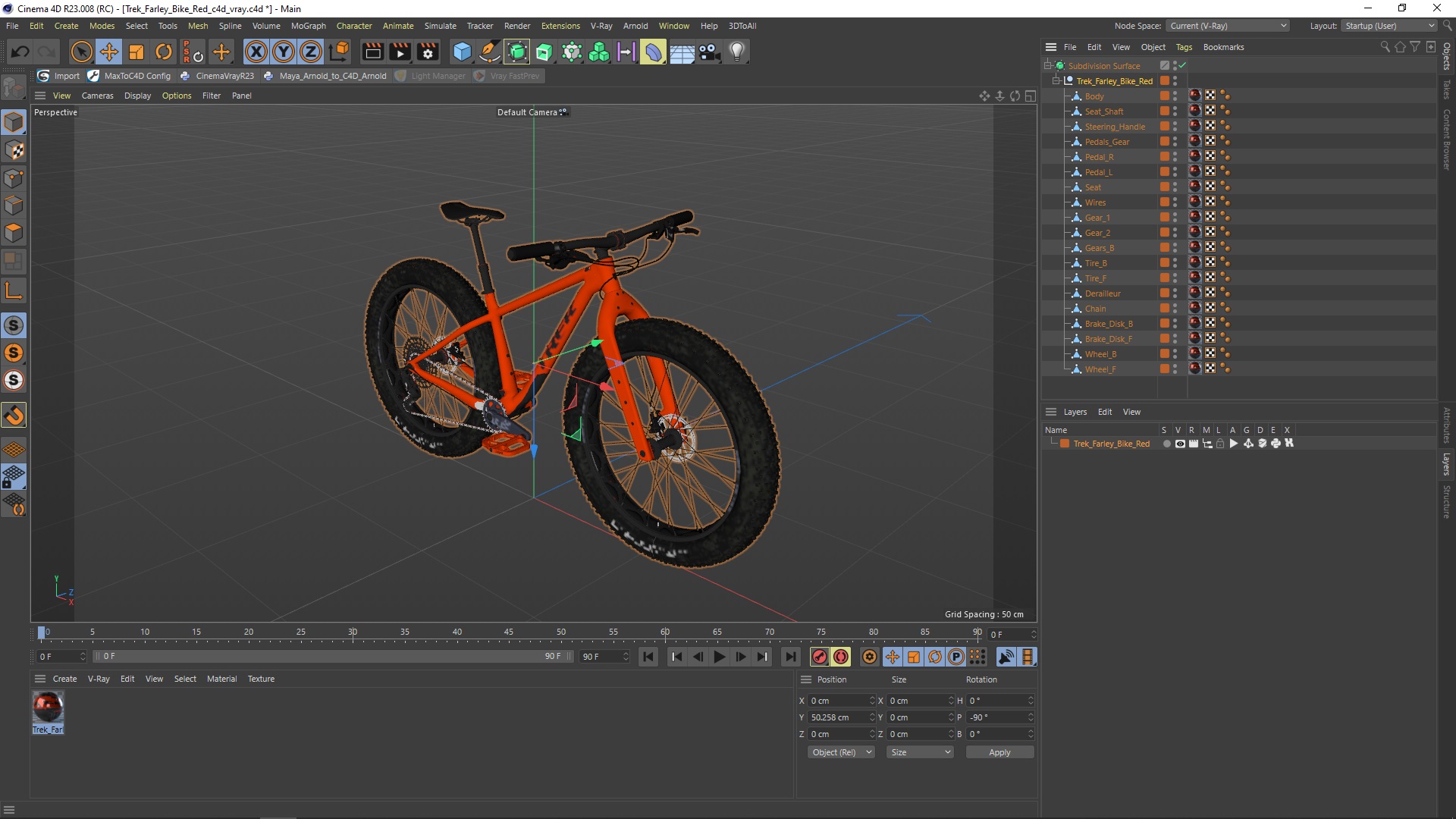Click the orange layer color swatch of Body
1456x819 pixels.
pos(1164,96)
